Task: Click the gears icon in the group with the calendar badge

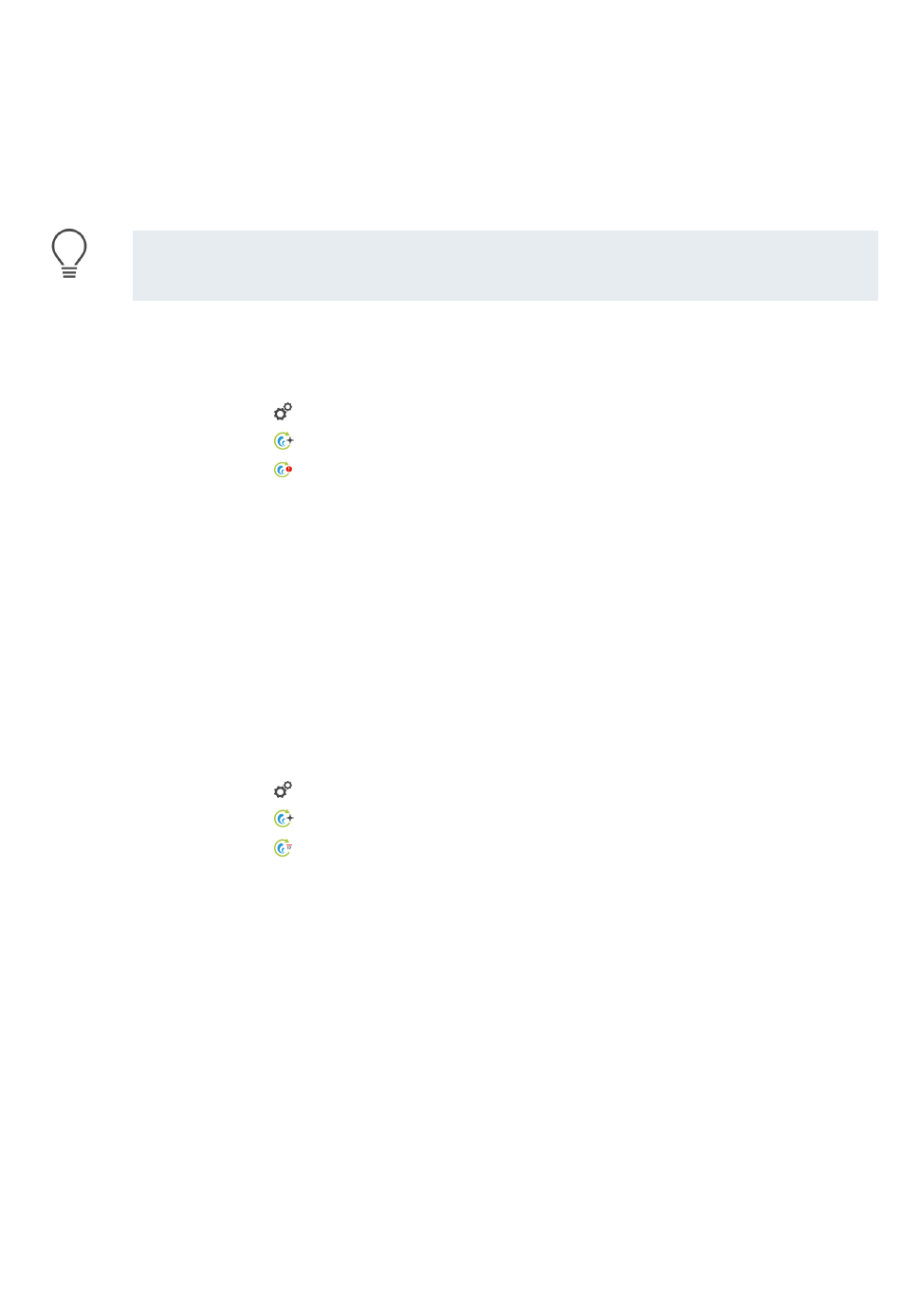Action: (283, 789)
